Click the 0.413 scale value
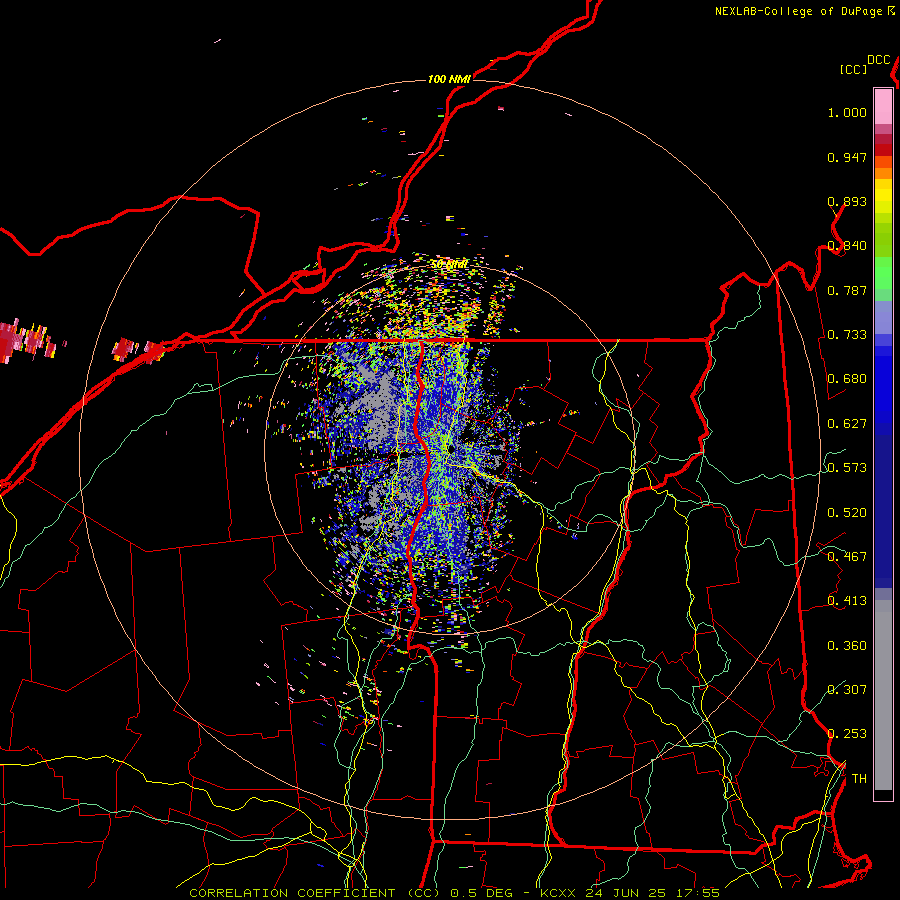 click(x=847, y=601)
